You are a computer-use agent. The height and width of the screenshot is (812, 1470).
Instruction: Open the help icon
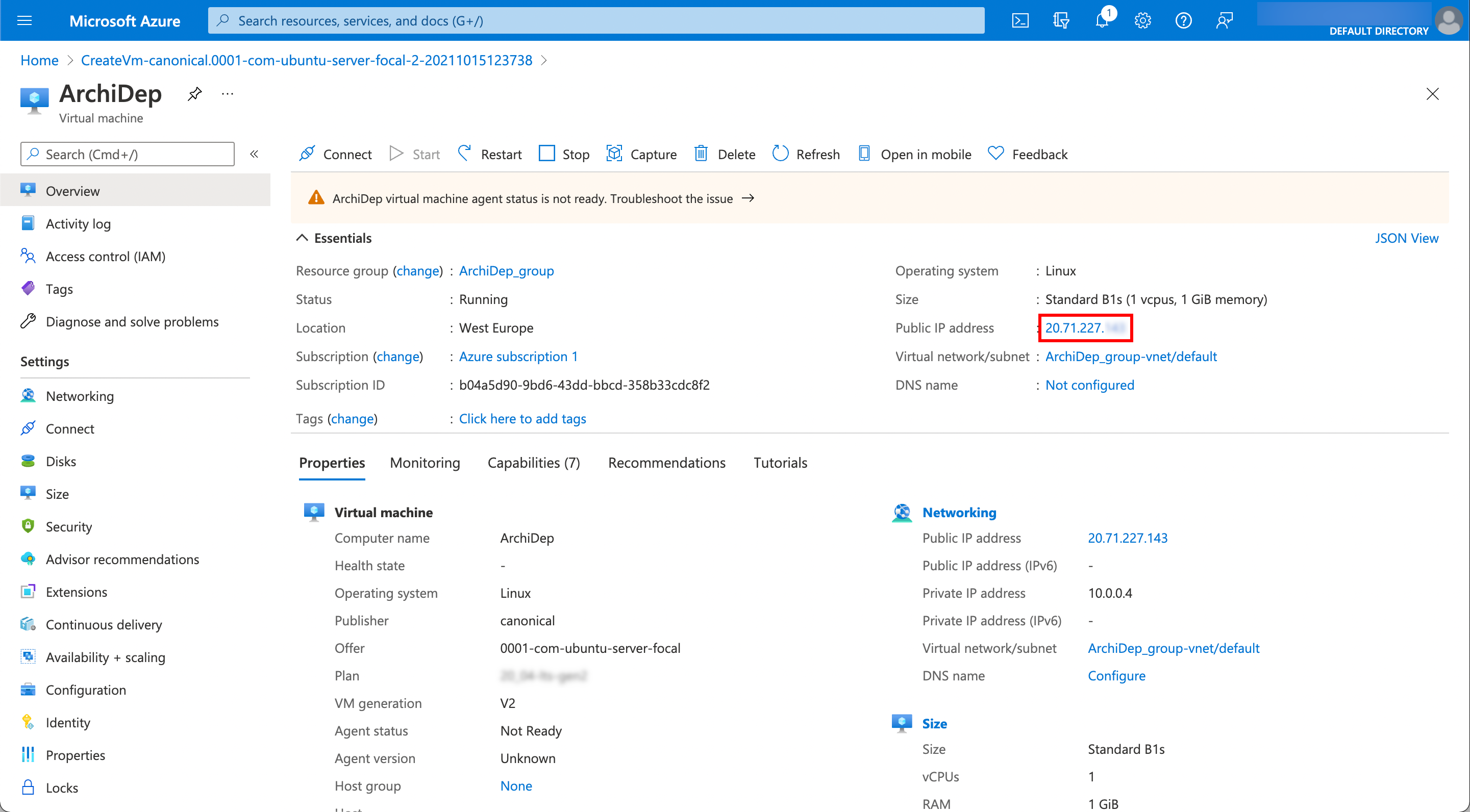(1183, 20)
